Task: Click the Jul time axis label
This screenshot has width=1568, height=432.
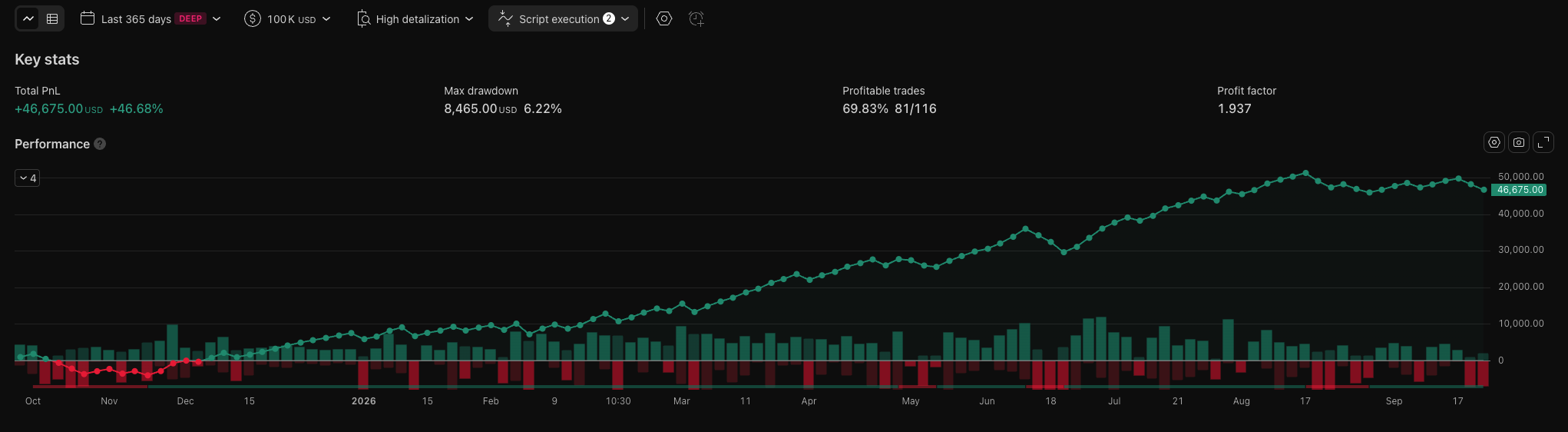Action: (1114, 401)
